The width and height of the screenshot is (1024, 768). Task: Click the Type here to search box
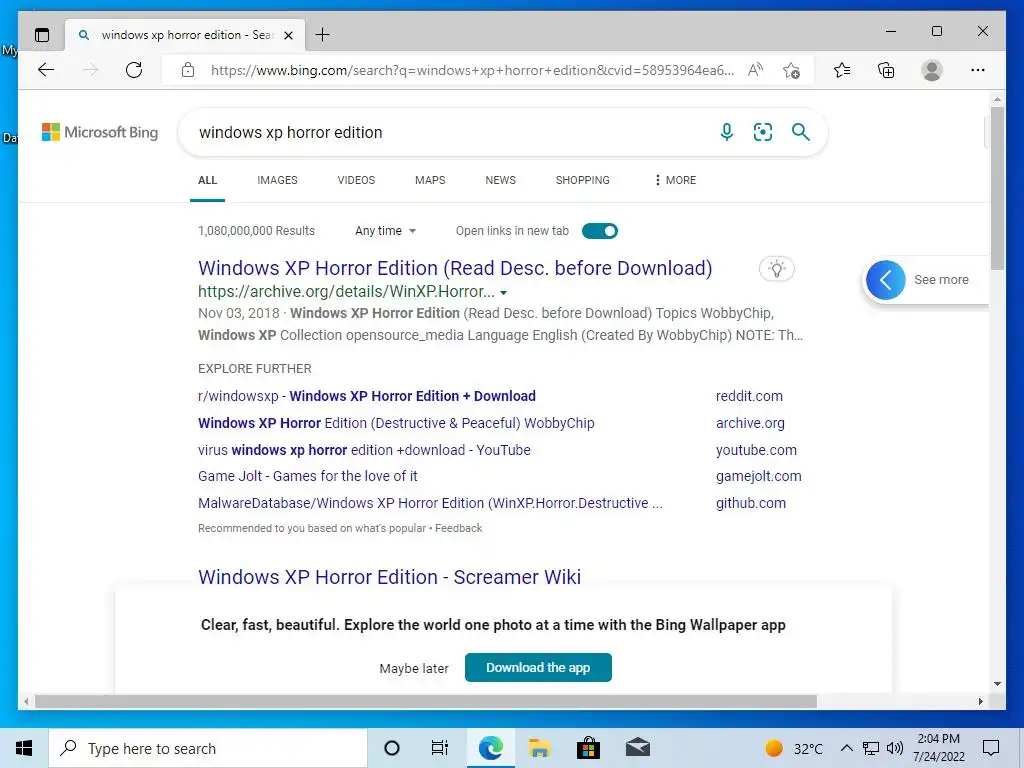208,748
